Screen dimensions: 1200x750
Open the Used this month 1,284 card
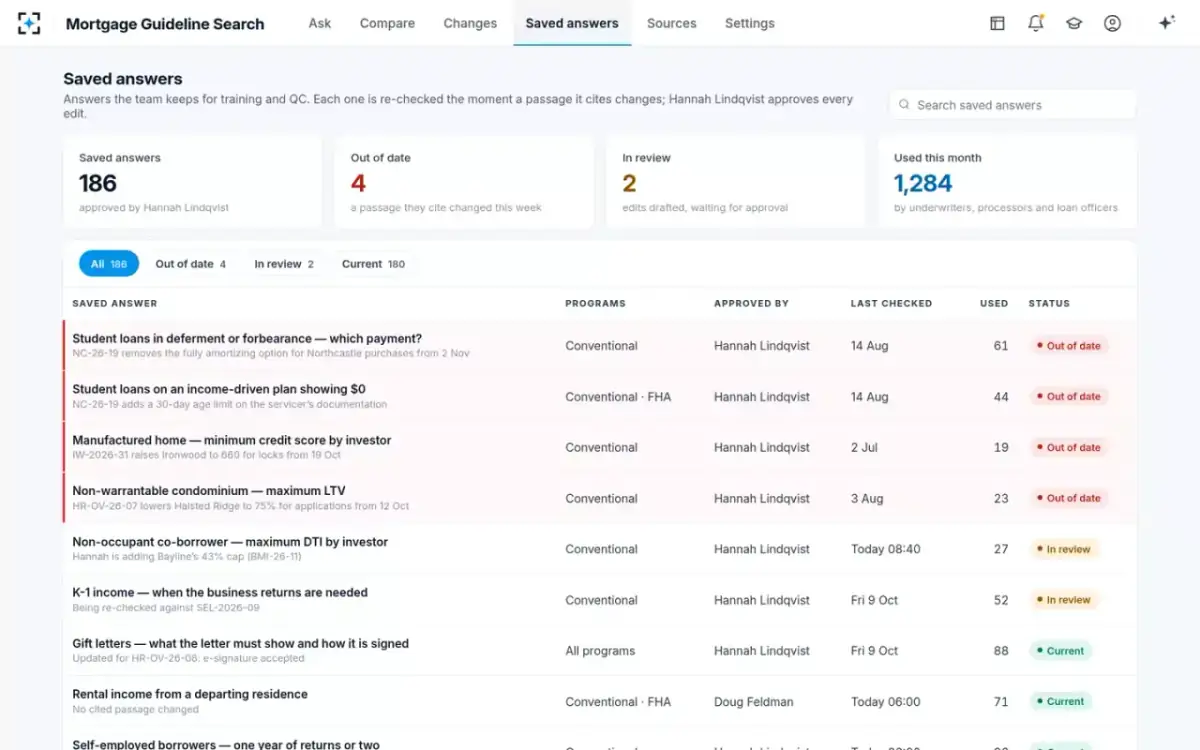click(x=1008, y=182)
